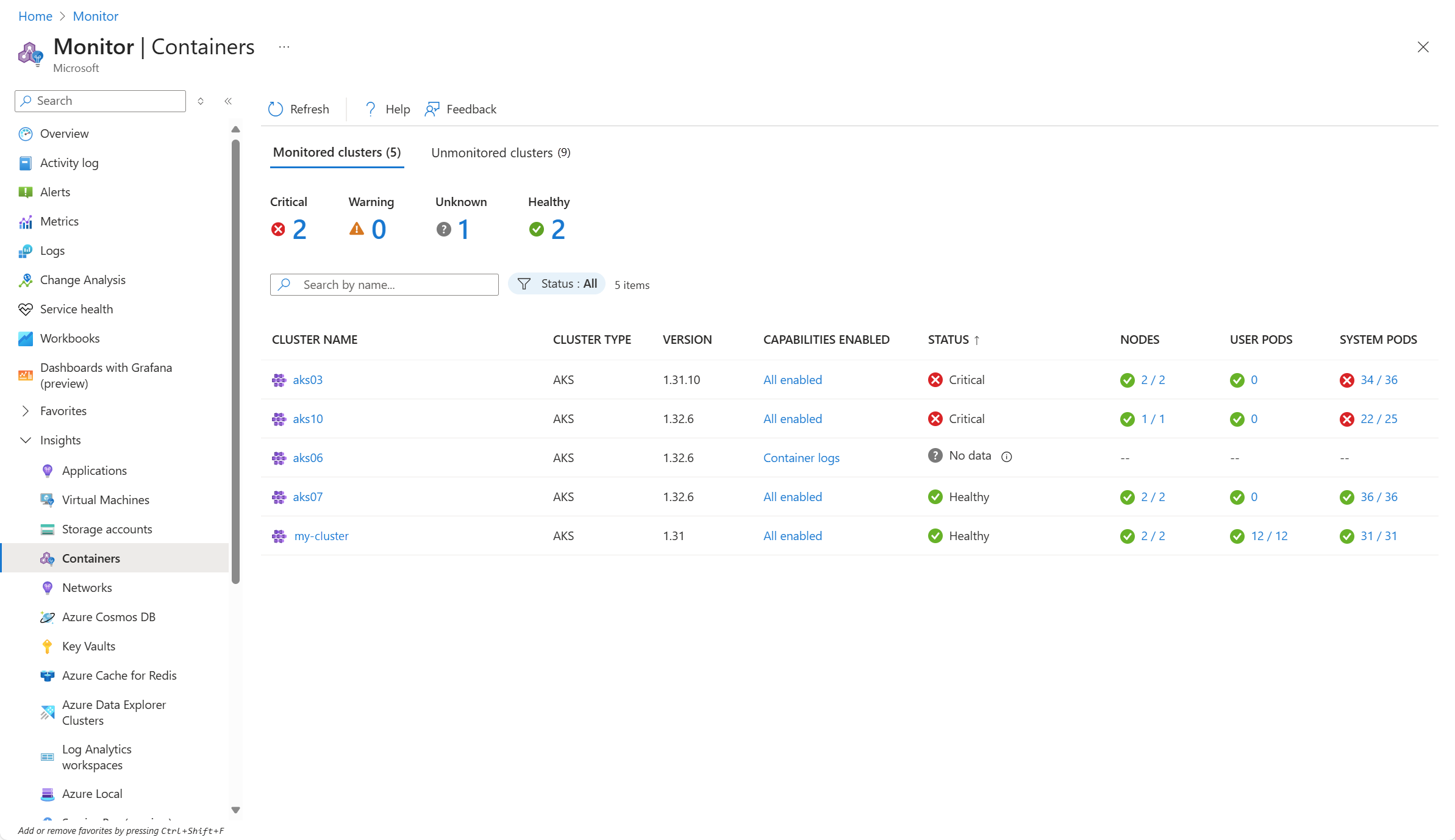Click the Refresh icon in toolbar
This screenshot has width=1455, height=840.
point(276,109)
